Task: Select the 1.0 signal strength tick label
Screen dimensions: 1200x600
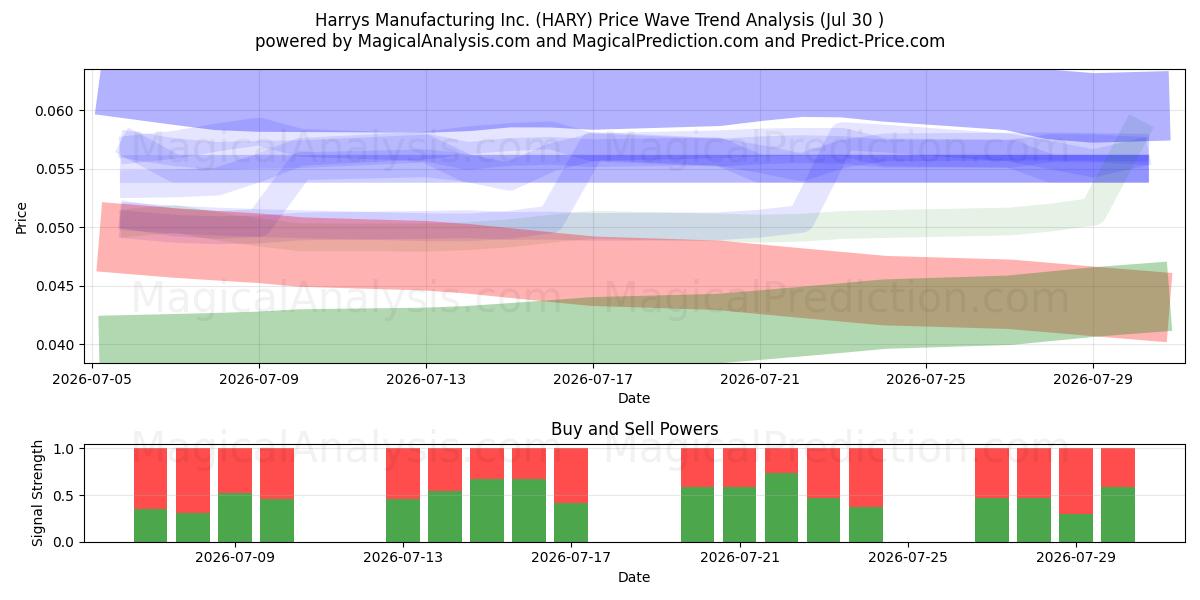Action: 65,449
